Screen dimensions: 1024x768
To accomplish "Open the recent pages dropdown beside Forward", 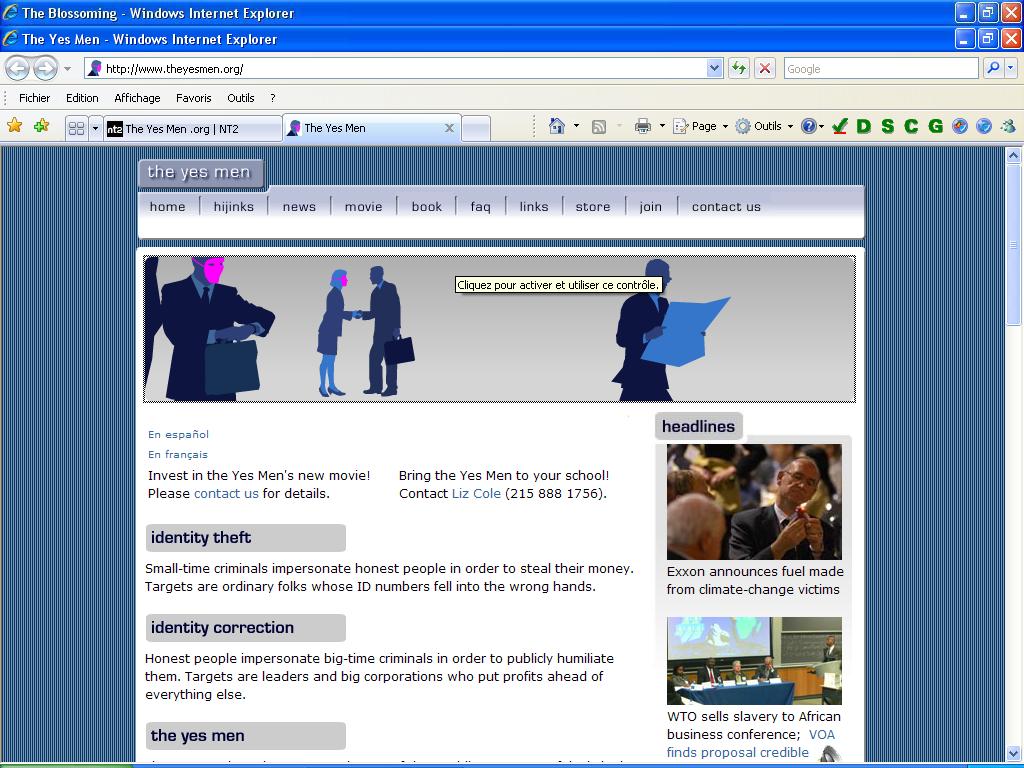I will click(67, 69).
